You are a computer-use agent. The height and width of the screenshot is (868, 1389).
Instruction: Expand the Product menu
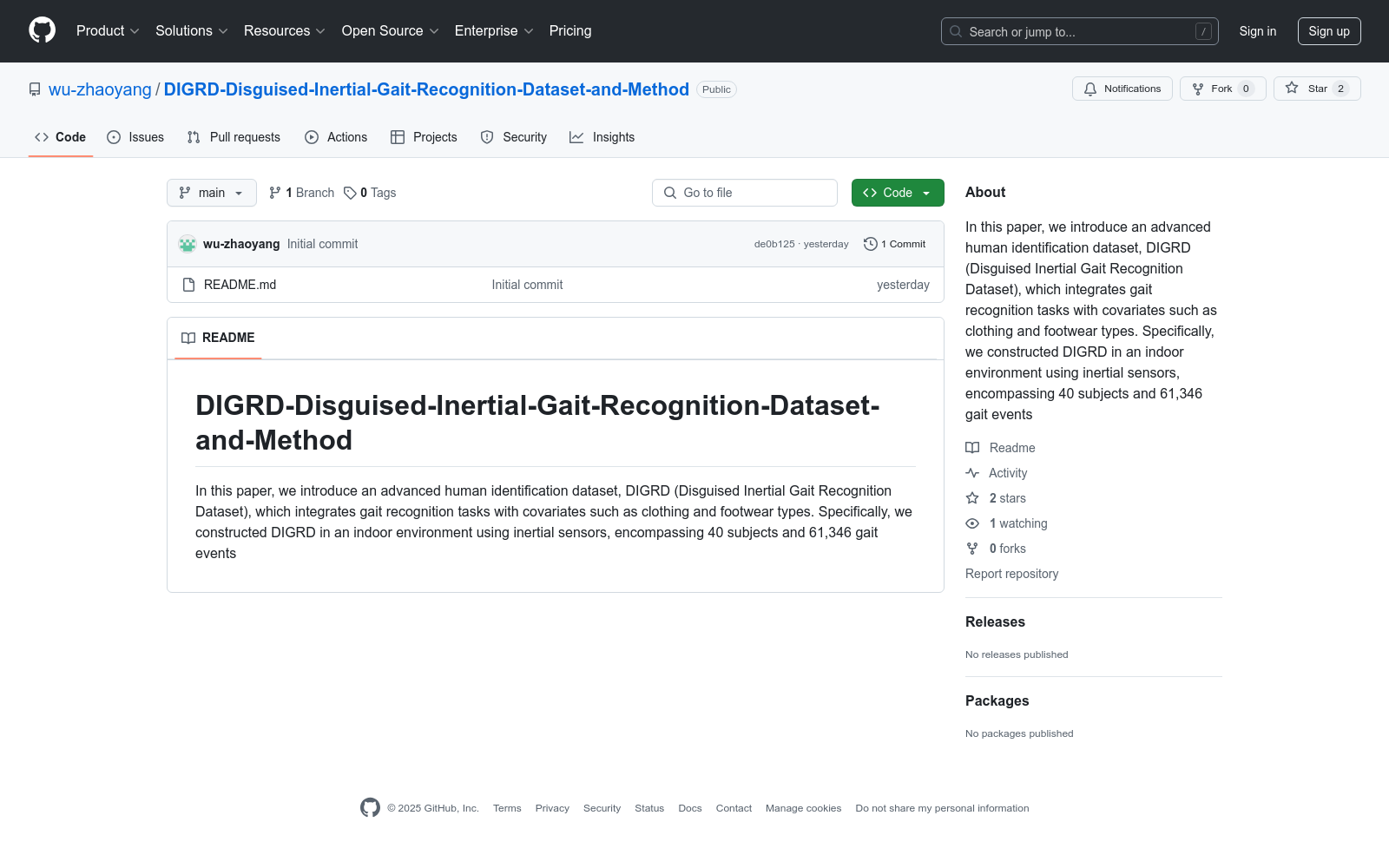[x=108, y=31]
